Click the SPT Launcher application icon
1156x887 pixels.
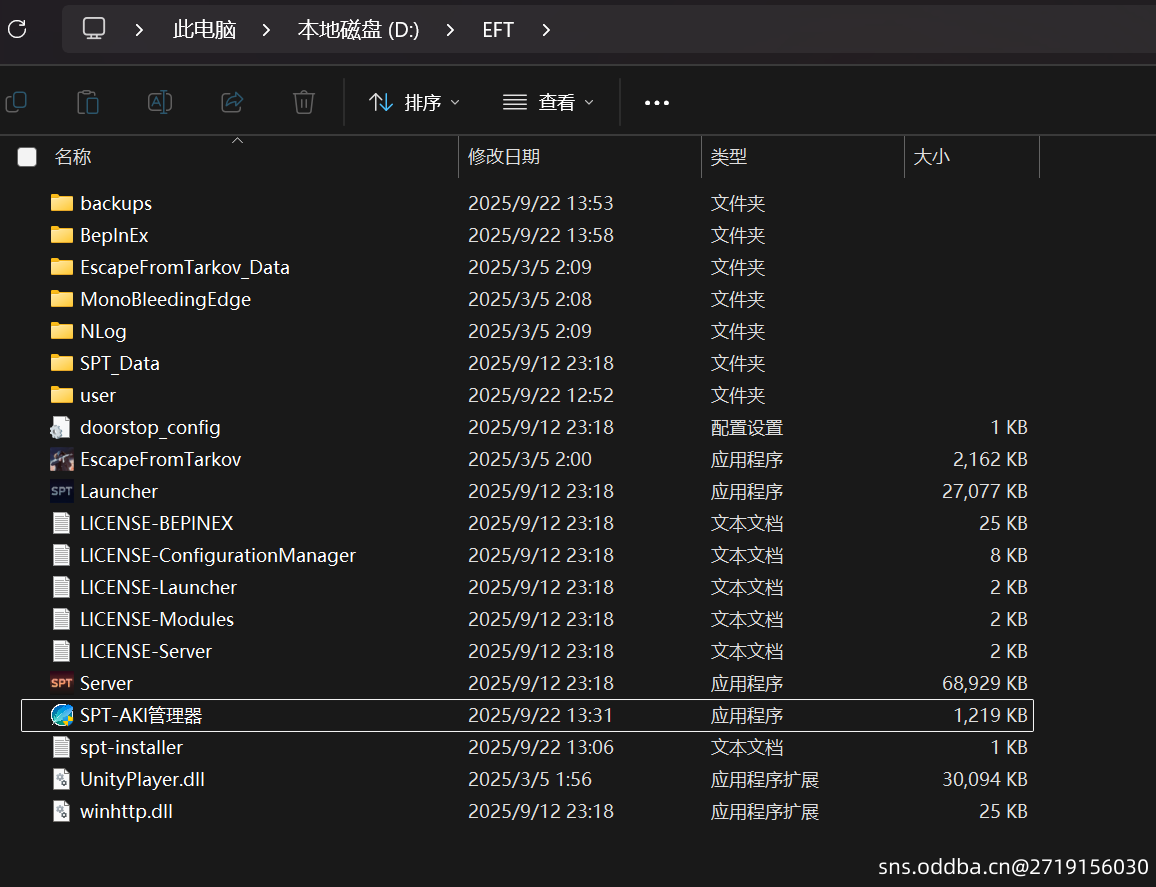(x=62, y=491)
